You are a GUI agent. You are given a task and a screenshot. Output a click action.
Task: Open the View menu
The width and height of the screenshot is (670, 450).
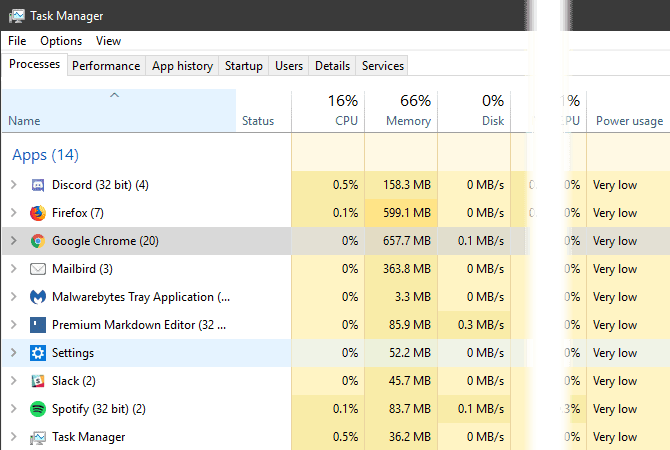click(109, 41)
